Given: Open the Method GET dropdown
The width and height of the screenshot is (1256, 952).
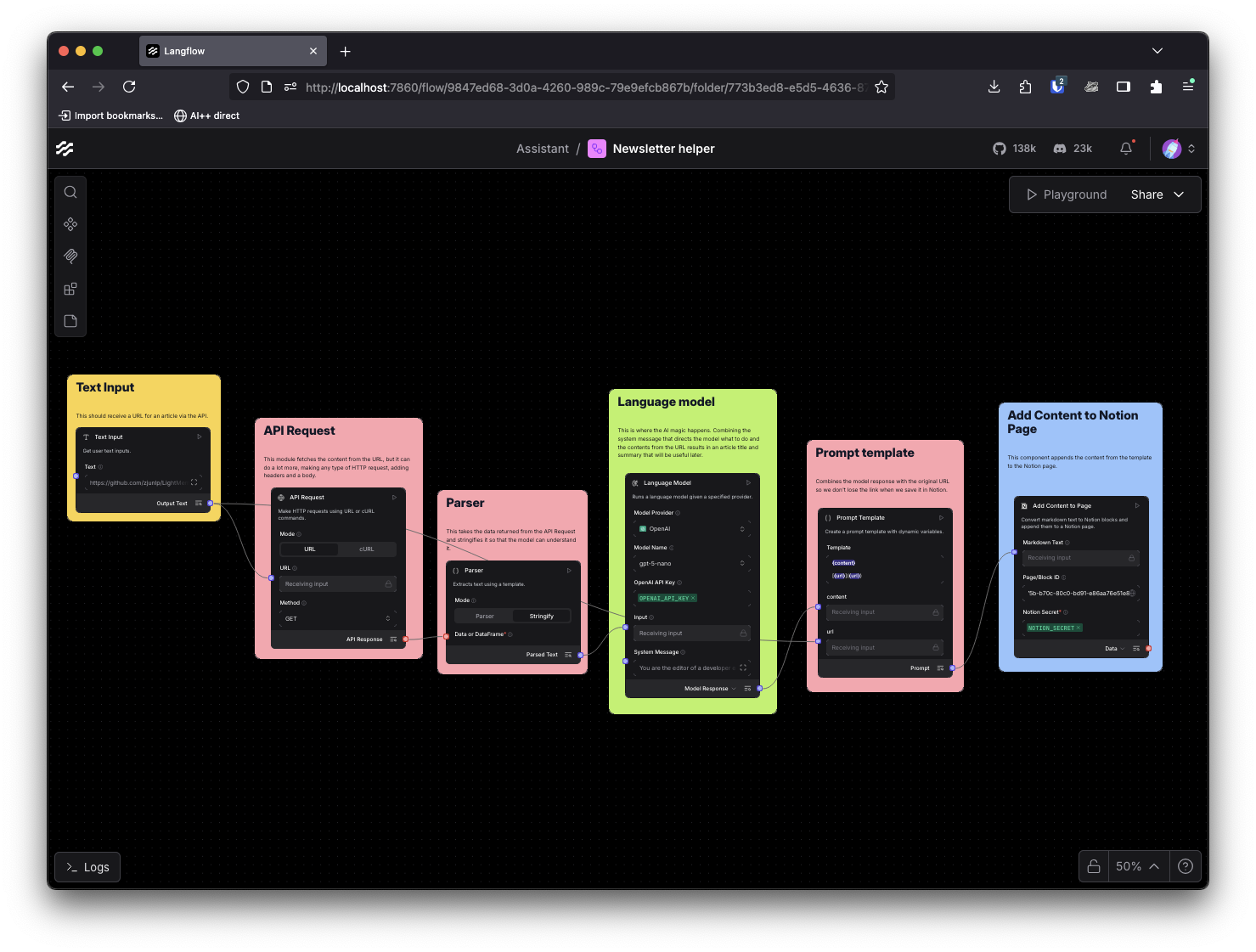Looking at the screenshot, I should pos(337,619).
